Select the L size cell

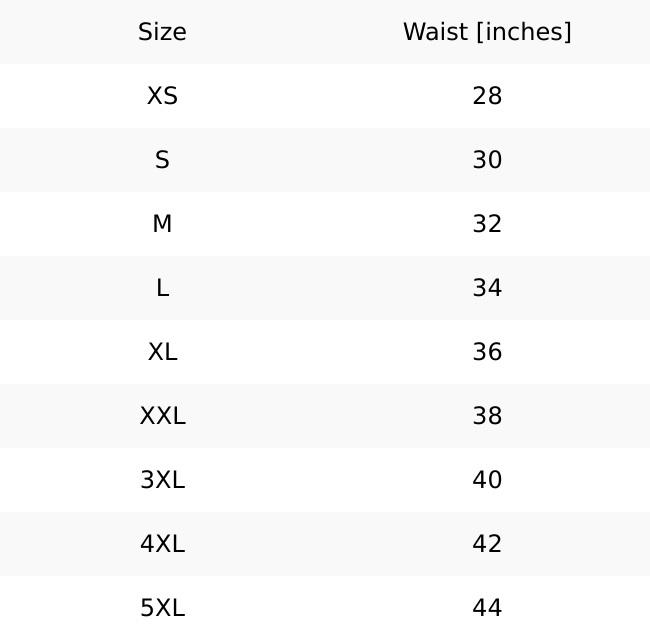click(162, 288)
